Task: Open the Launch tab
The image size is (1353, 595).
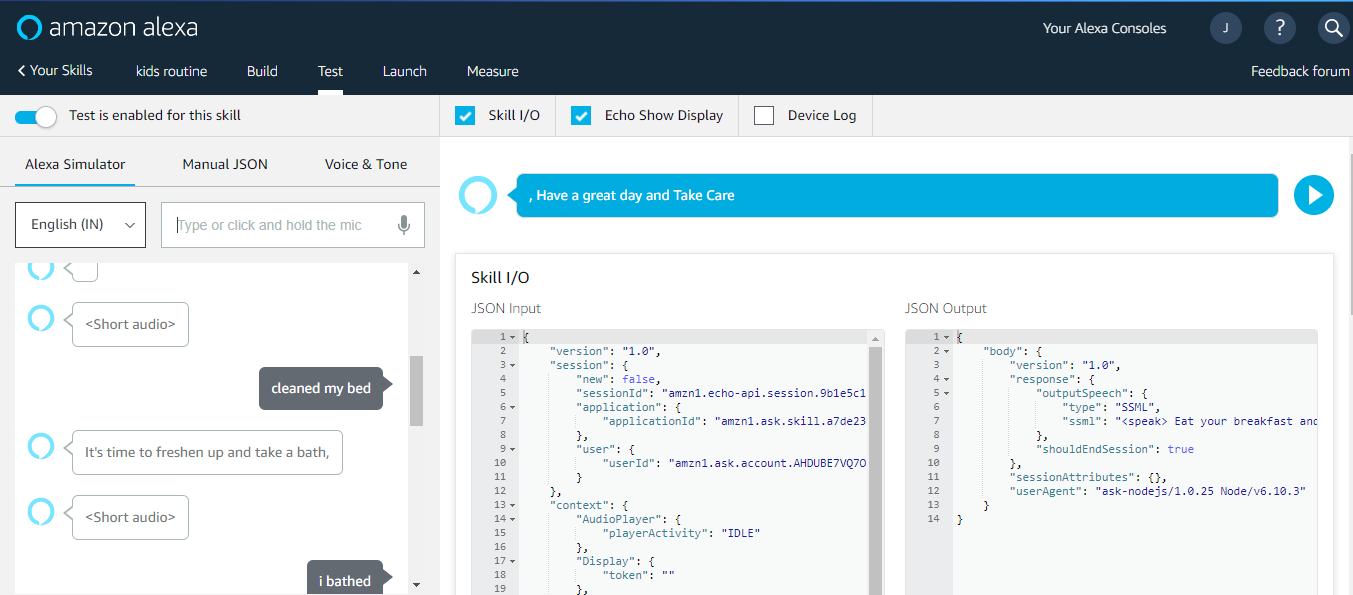Action: (x=405, y=71)
